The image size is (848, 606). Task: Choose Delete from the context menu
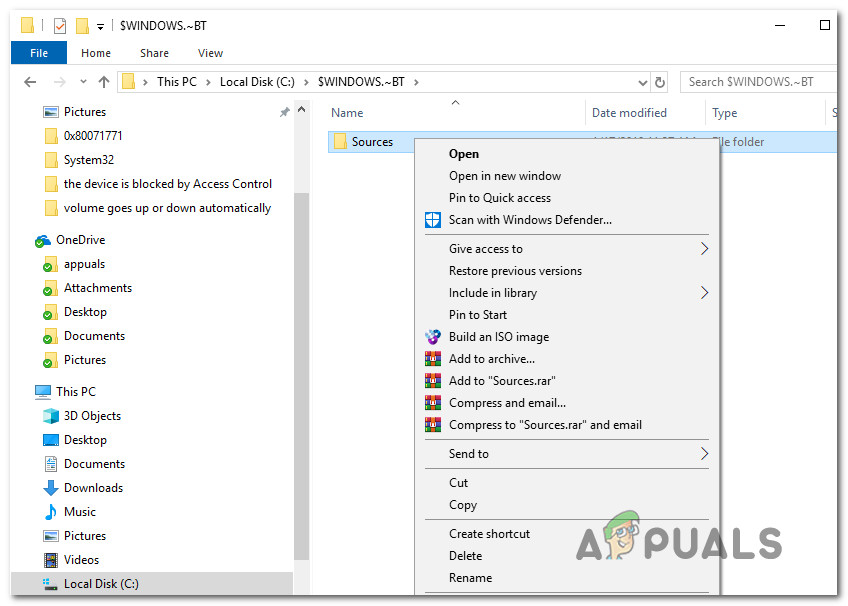coord(465,556)
